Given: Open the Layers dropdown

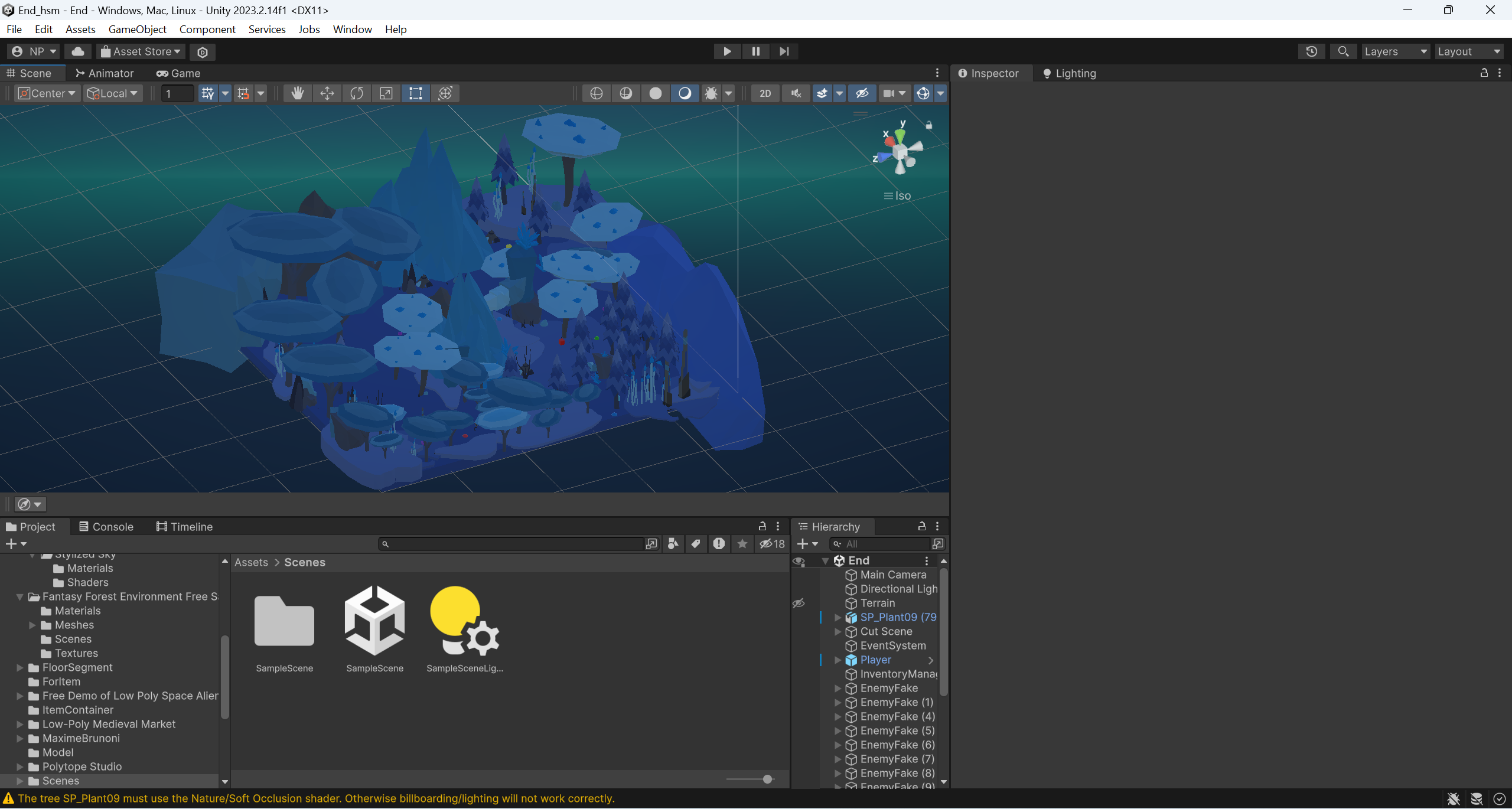Looking at the screenshot, I should coord(1395,51).
